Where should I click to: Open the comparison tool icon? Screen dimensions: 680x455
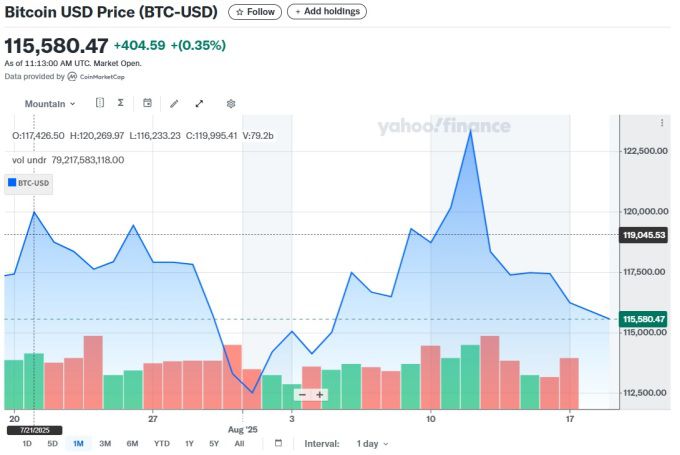pos(100,103)
